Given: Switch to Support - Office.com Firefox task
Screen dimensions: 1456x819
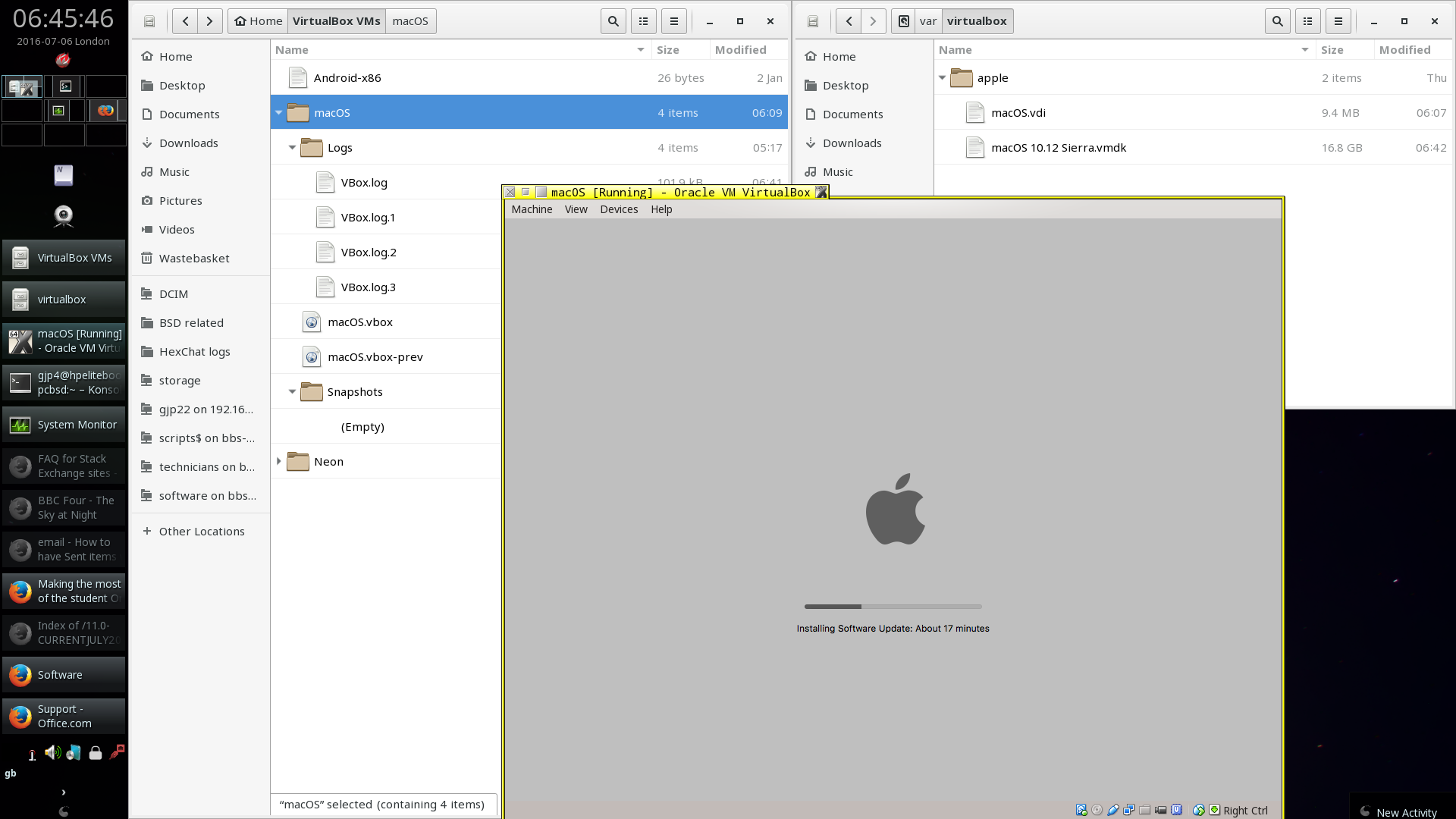Looking at the screenshot, I should pyautogui.click(x=64, y=717).
